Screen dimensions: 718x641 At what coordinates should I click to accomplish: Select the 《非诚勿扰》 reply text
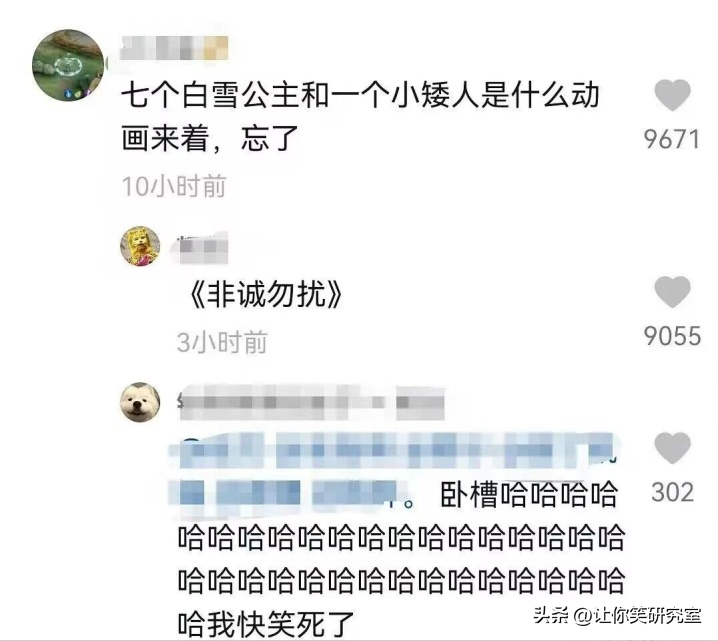pos(266,294)
